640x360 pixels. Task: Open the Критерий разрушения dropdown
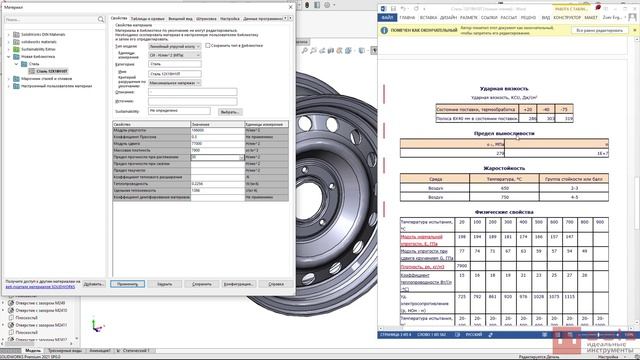174,83
